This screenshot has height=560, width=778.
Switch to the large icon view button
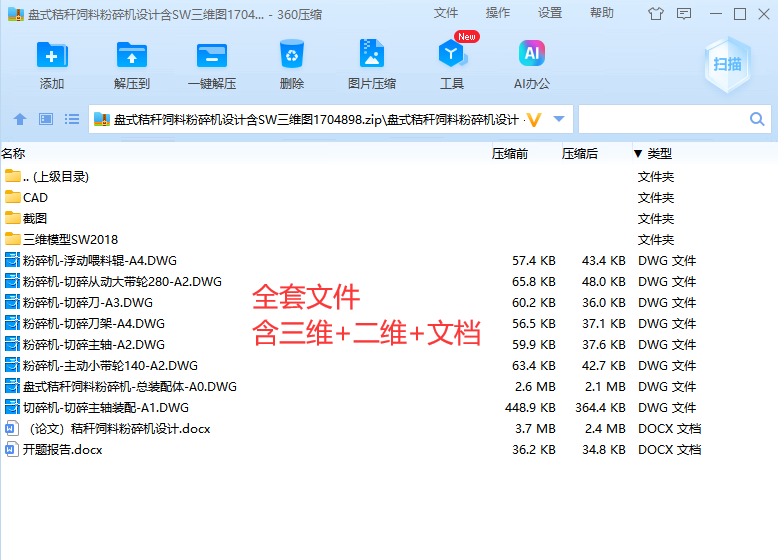tap(46, 119)
